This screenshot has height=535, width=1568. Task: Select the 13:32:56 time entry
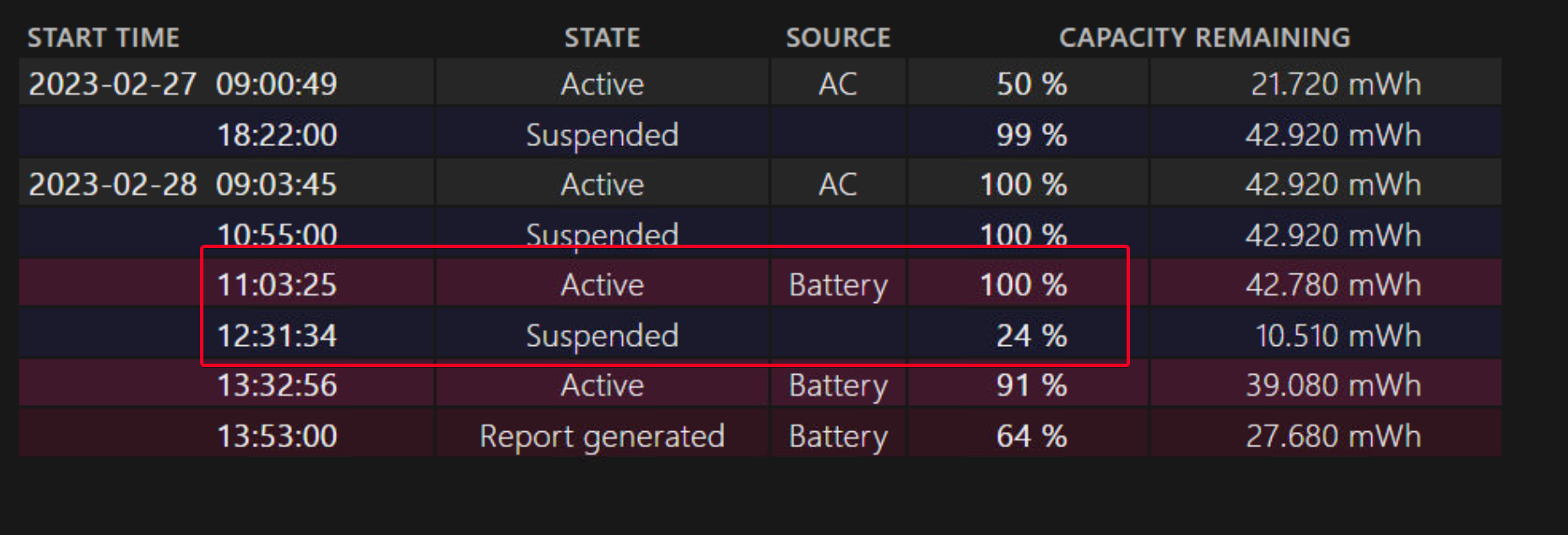click(277, 385)
